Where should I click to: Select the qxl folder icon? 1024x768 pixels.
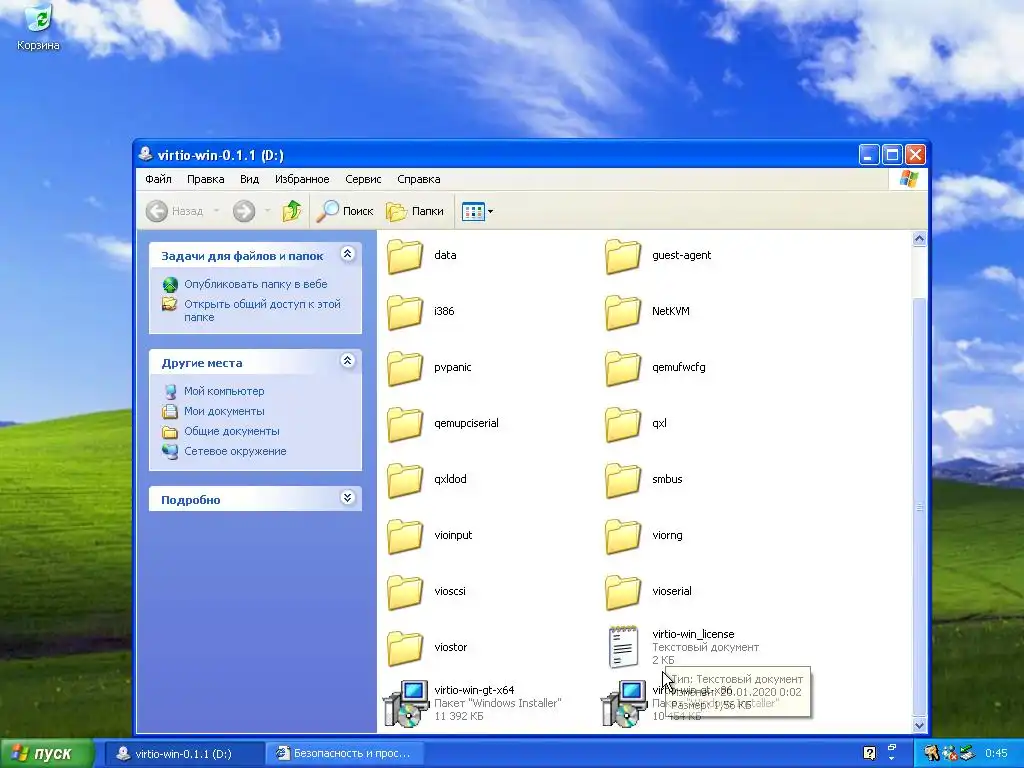click(x=622, y=424)
